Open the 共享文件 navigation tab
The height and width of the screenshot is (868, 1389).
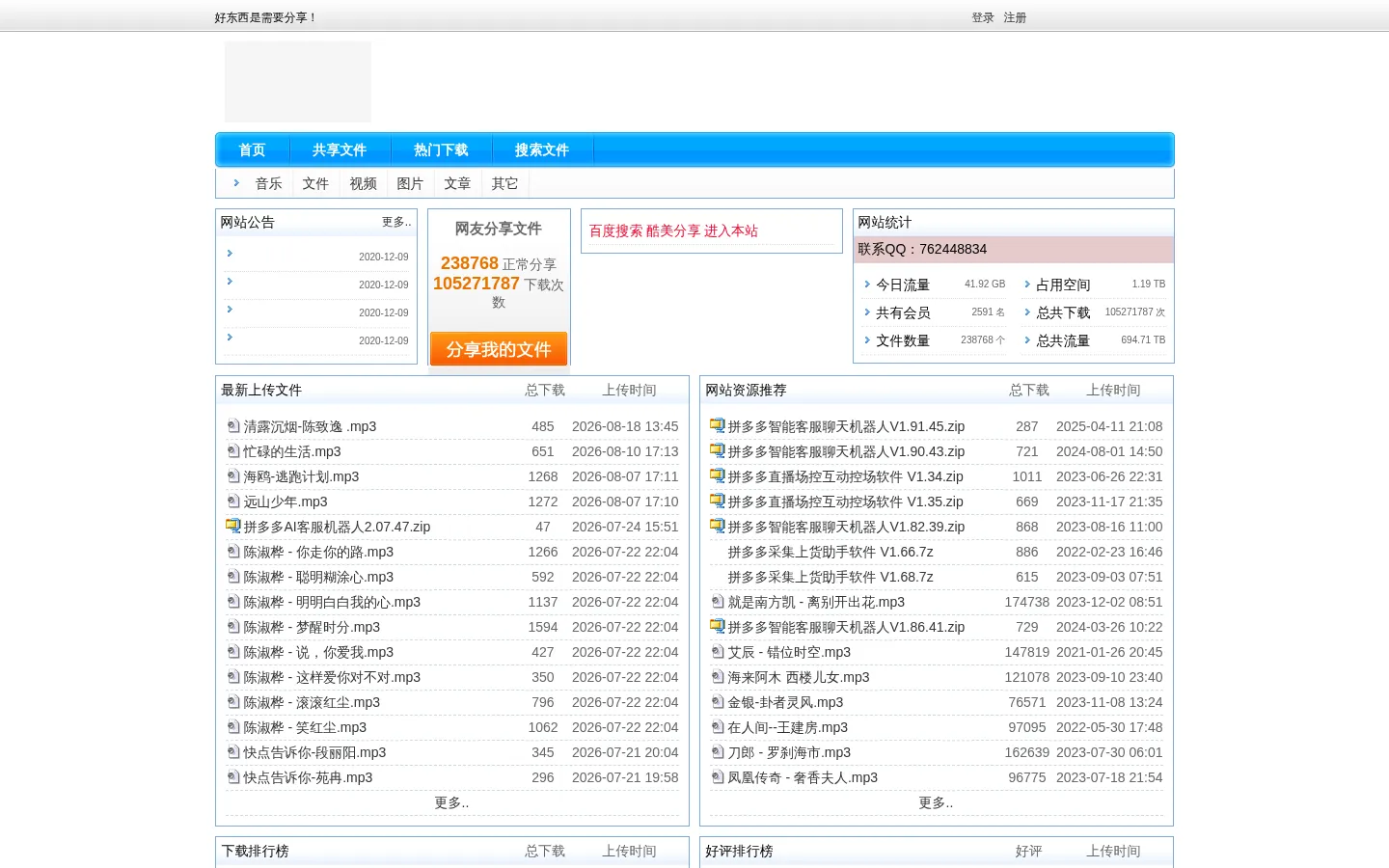340,149
